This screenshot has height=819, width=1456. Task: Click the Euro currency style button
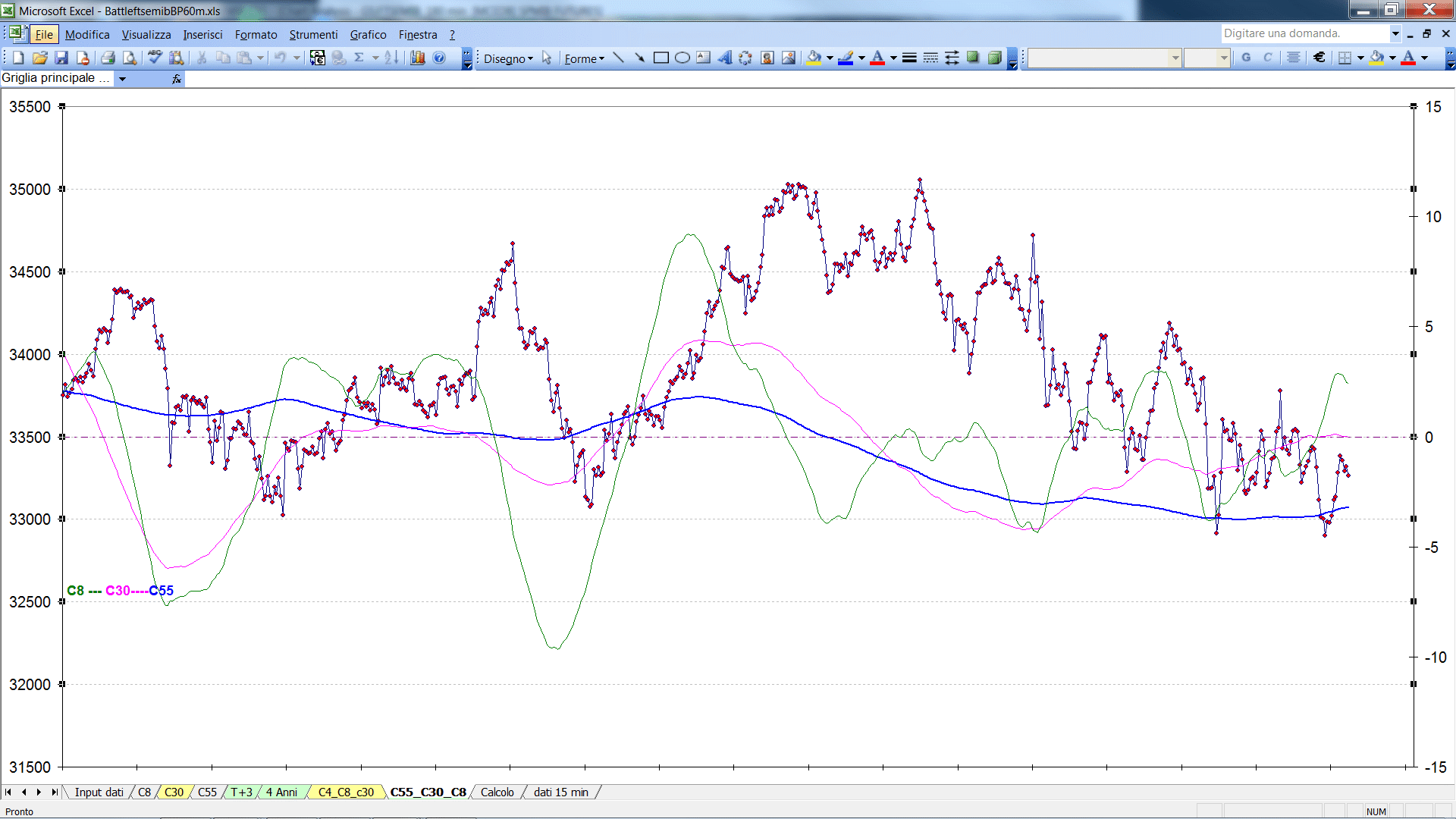coord(1319,58)
